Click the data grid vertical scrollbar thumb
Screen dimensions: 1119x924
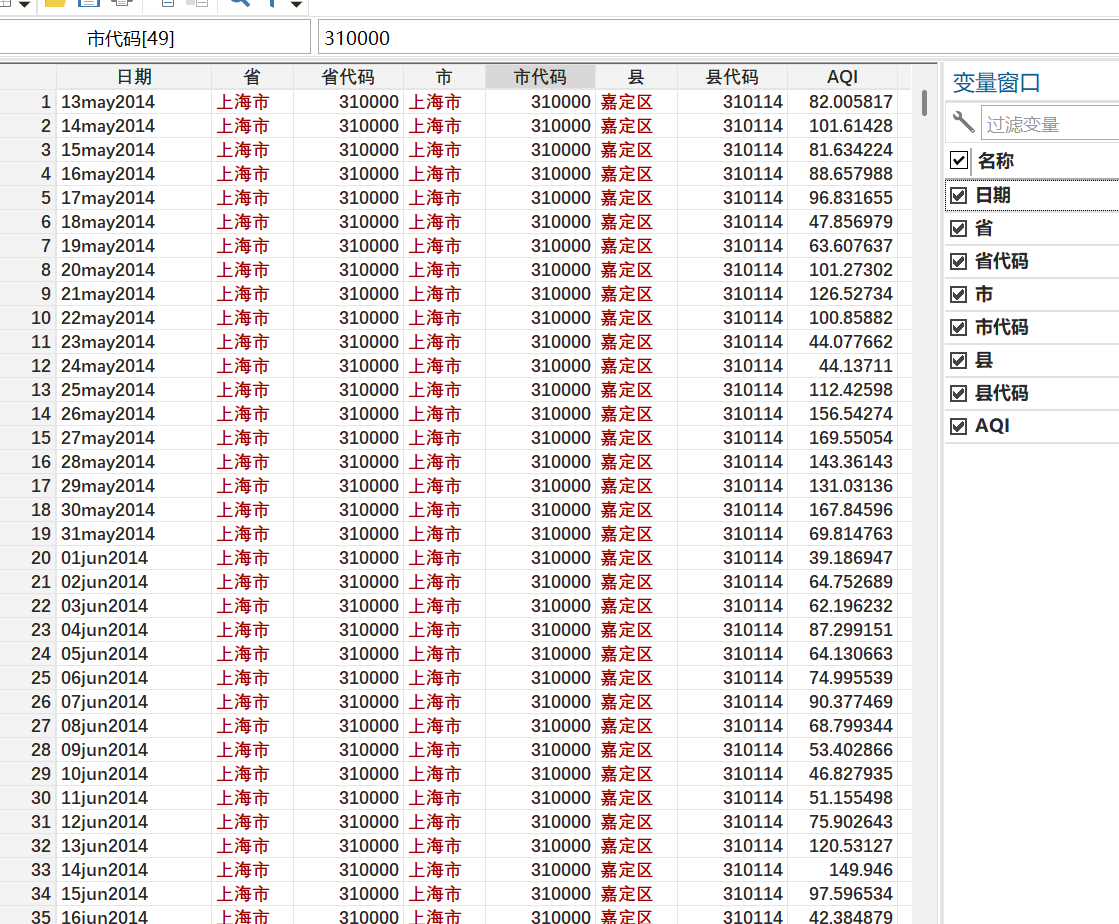pos(924,103)
